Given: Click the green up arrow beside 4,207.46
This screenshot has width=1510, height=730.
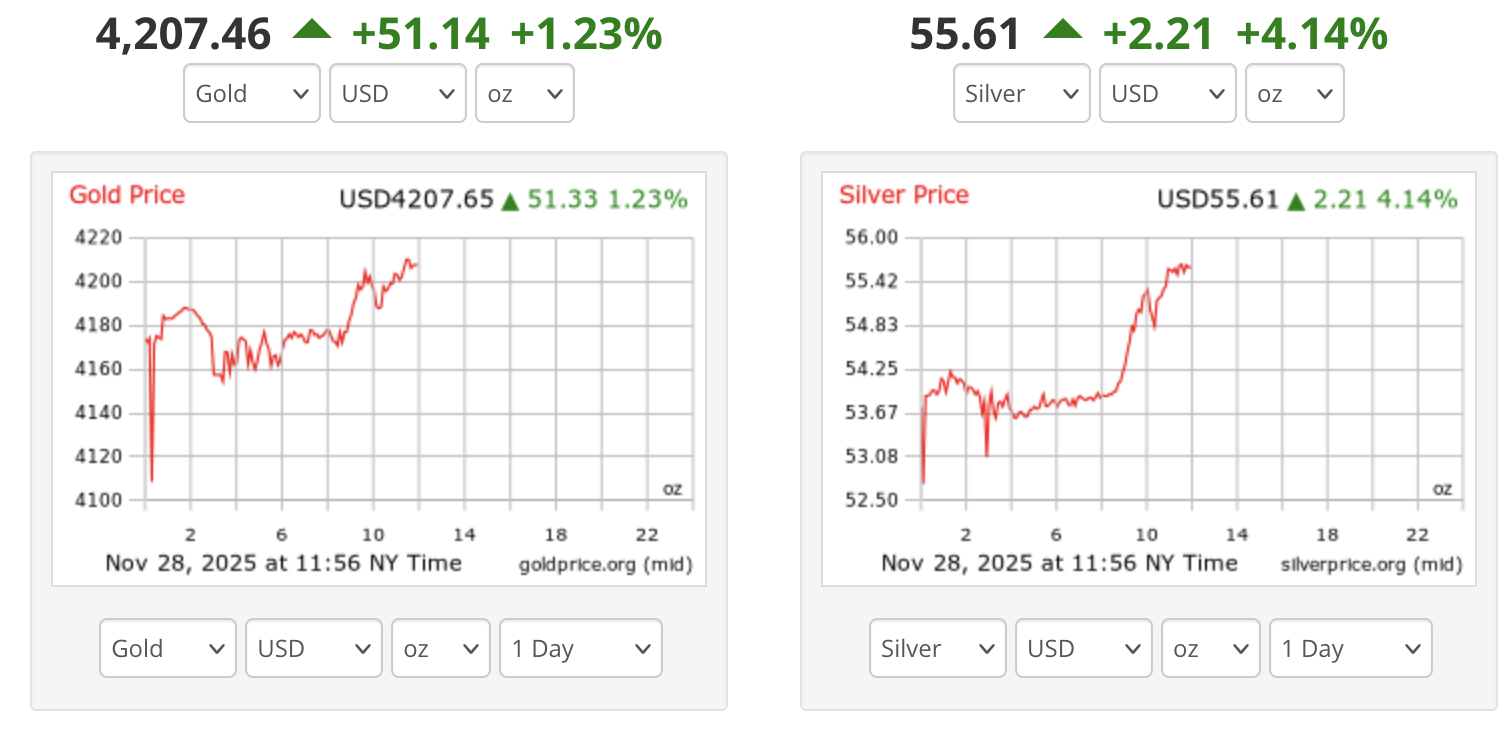Looking at the screenshot, I should point(312,31).
